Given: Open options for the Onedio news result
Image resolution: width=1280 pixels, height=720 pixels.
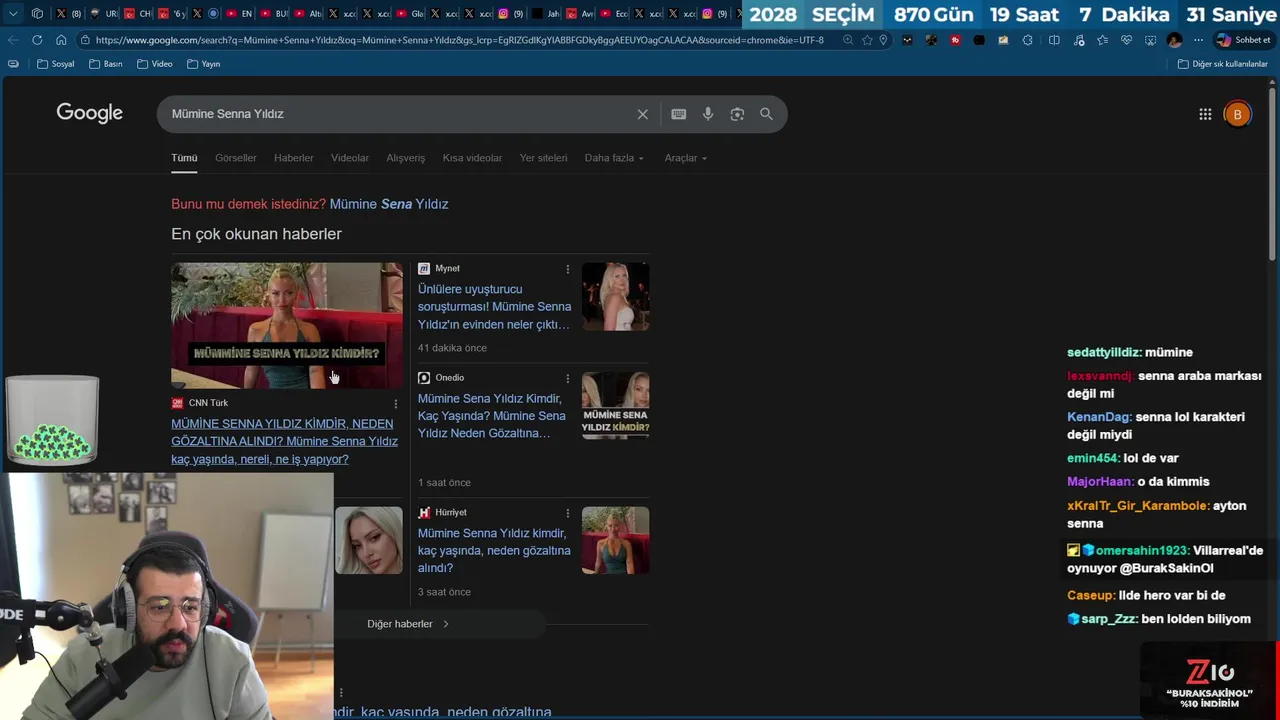Looking at the screenshot, I should pyautogui.click(x=568, y=378).
